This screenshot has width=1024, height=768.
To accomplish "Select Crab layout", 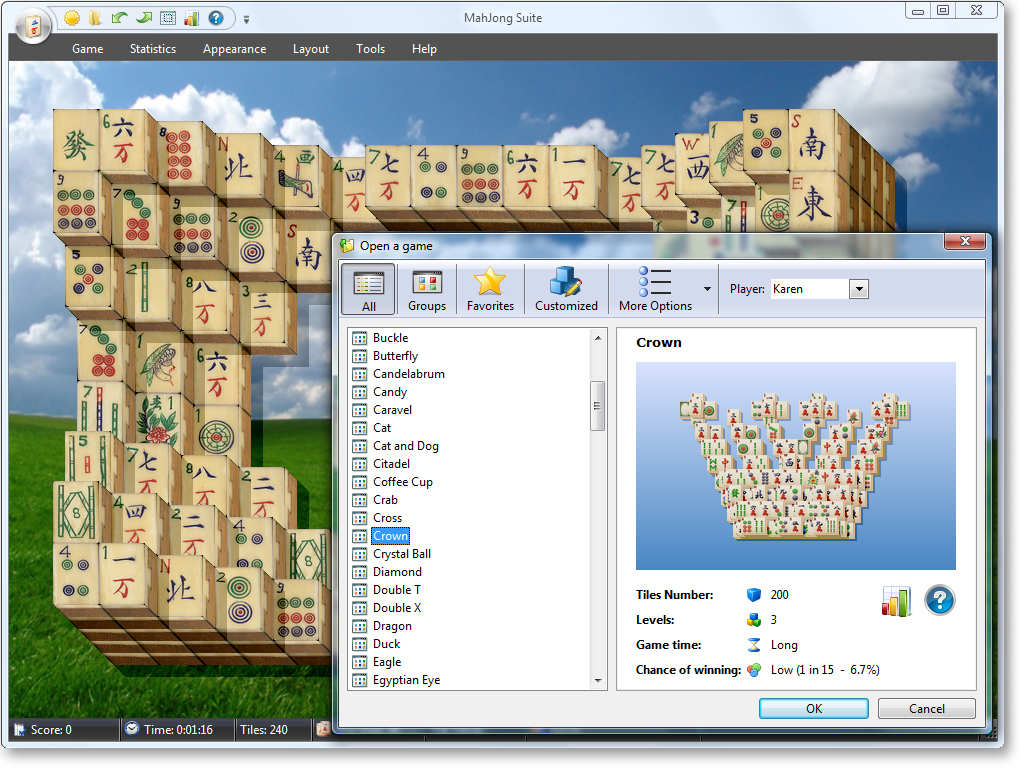I will click(x=385, y=500).
